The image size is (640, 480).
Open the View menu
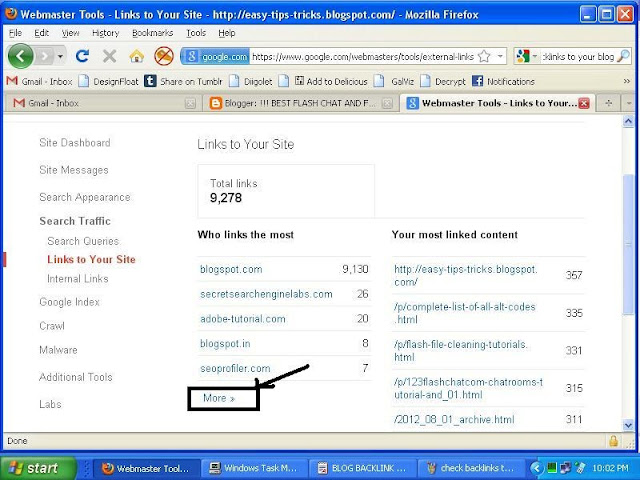click(70, 33)
